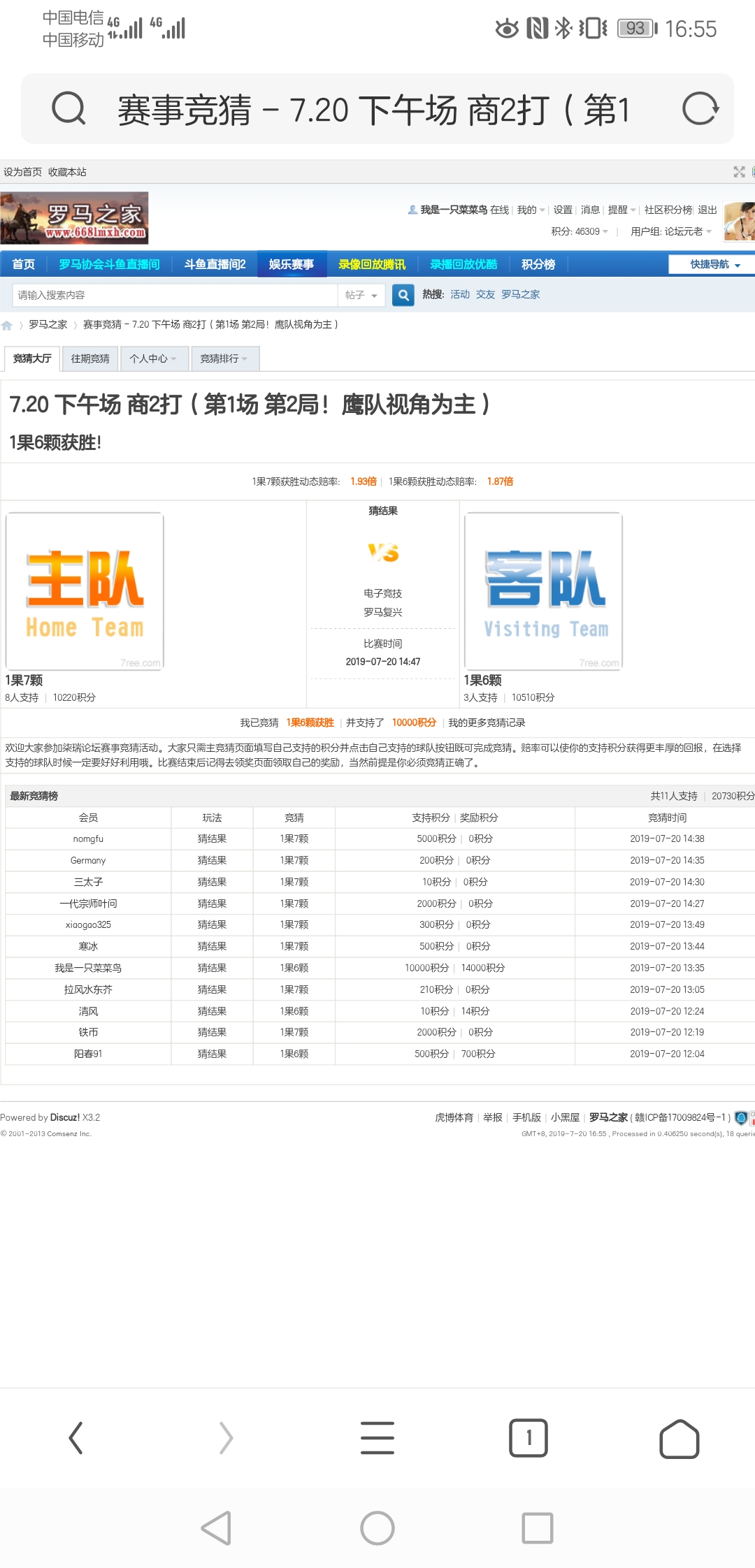Expand the 我的 user menu
The width and height of the screenshot is (755, 1568).
531,210
